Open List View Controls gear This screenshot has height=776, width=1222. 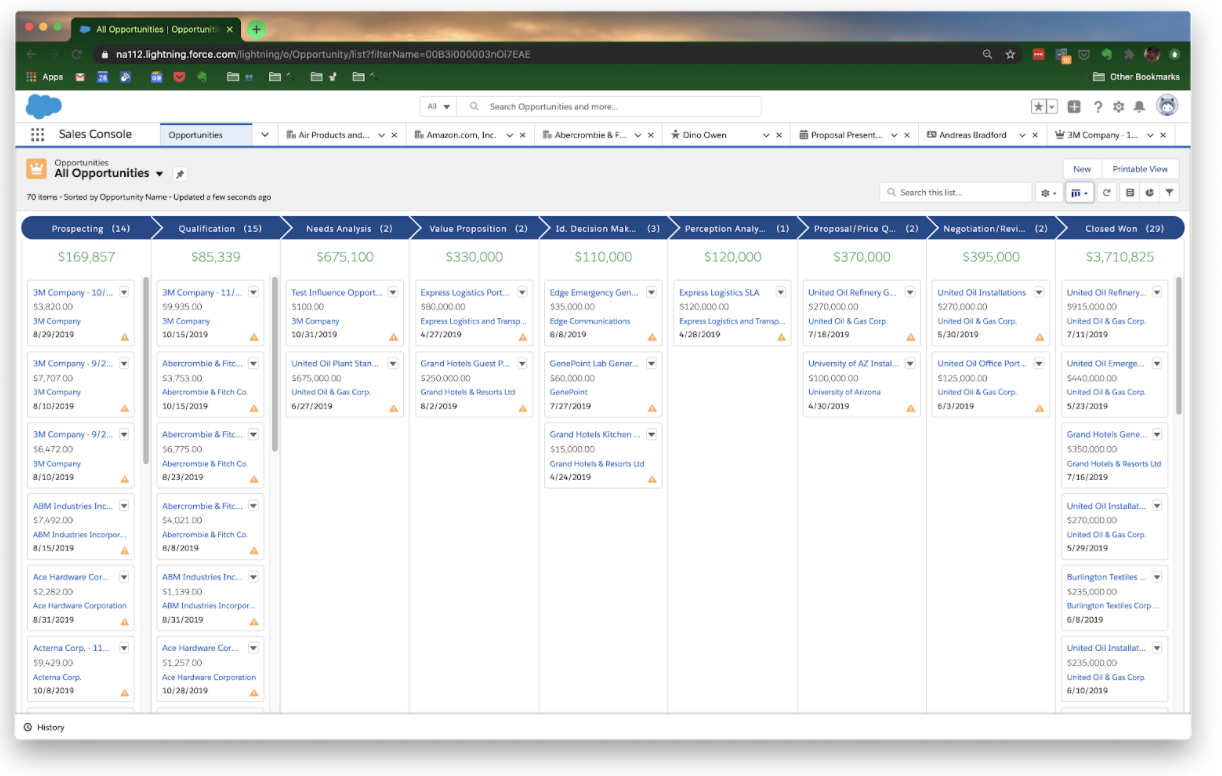click(x=1048, y=193)
